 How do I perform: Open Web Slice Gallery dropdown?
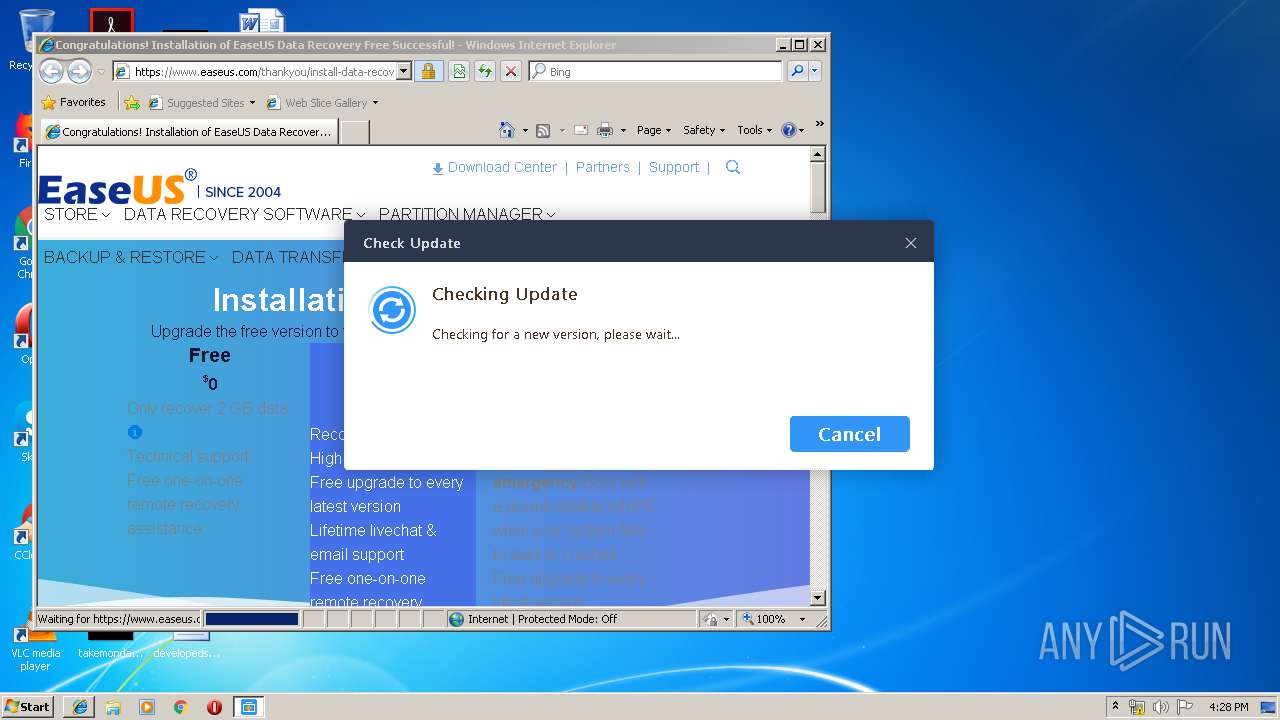coord(322,102)
